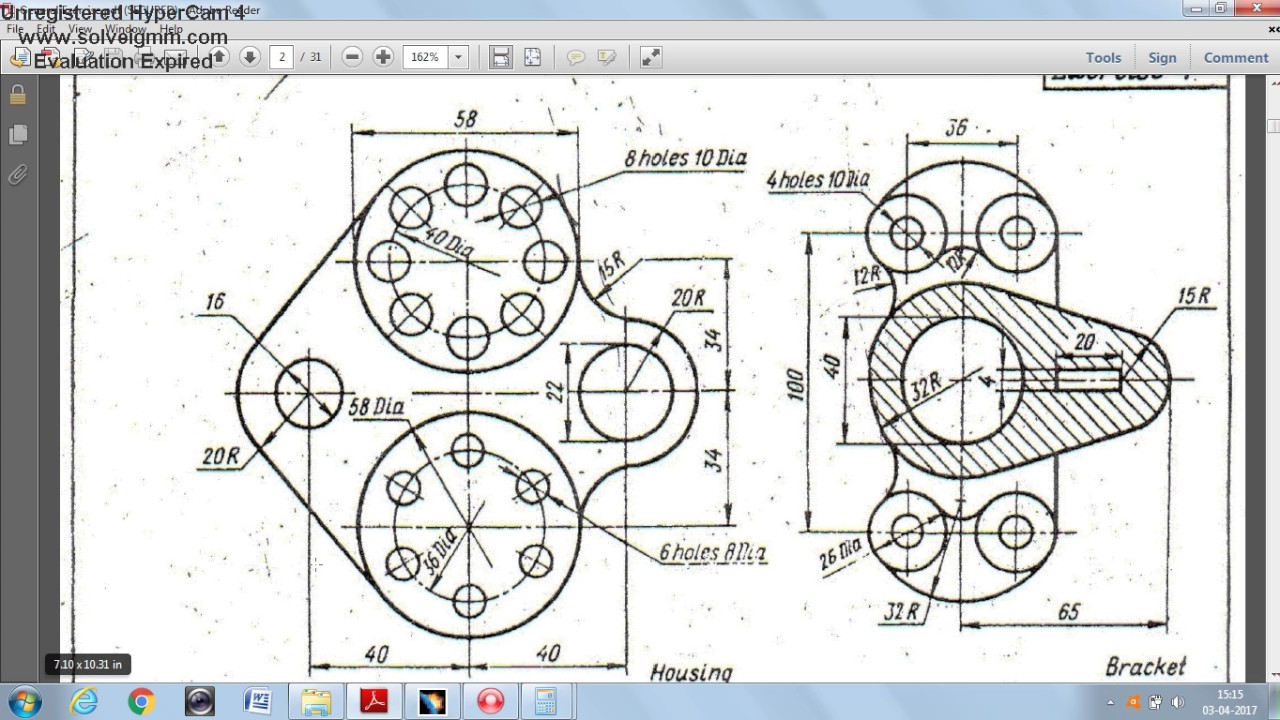Open the Comment pane
Viewport: 1280px width, 720px height.
[x=1235, y=57]
